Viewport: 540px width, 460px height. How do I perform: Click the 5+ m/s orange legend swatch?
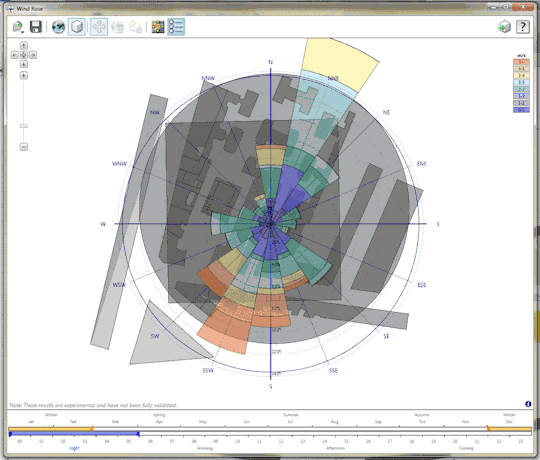[521, 62]
